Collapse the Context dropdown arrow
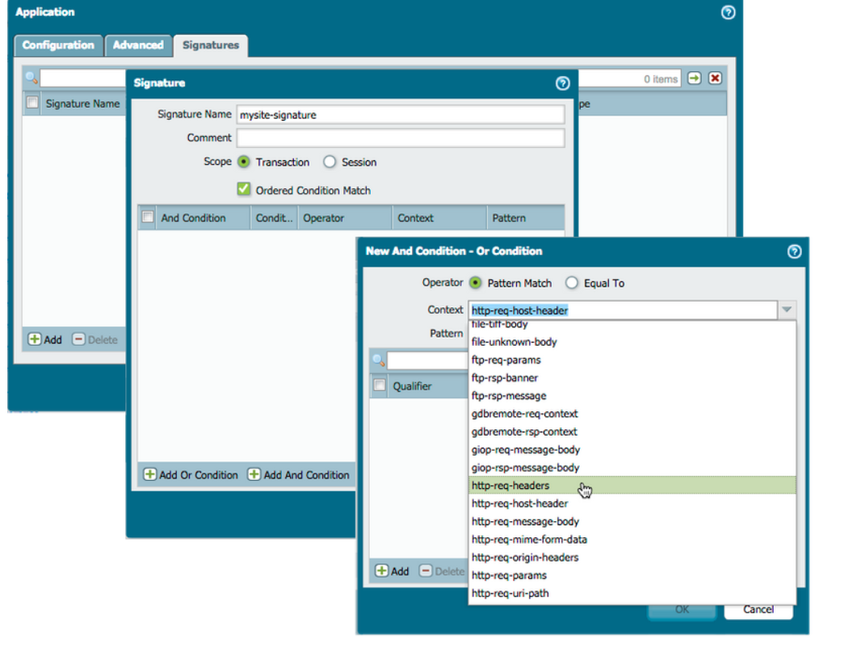This screenshot has width=861, height=645. click(x=787, y=310)
